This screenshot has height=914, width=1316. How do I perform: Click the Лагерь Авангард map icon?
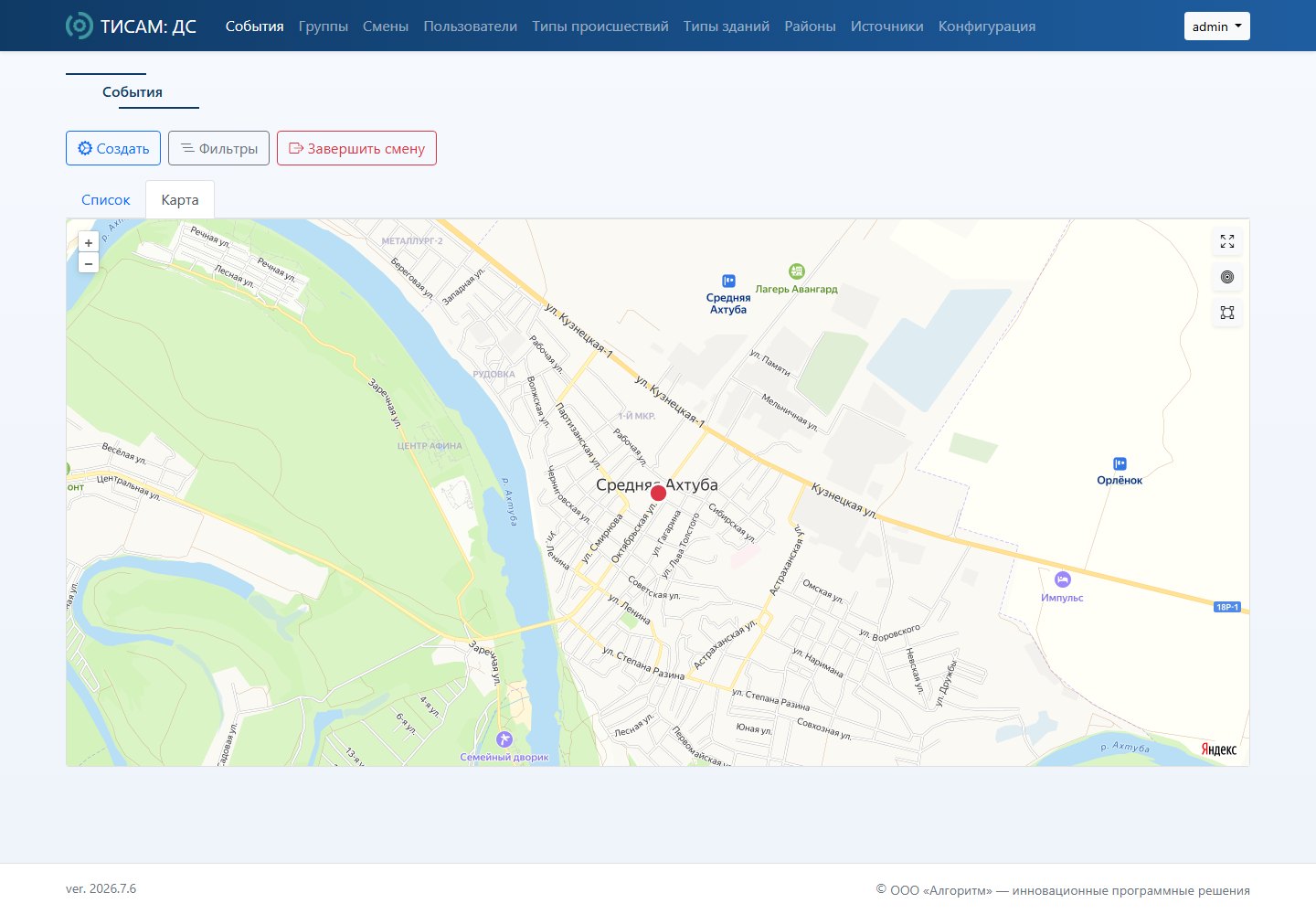[x=797, y=271]
